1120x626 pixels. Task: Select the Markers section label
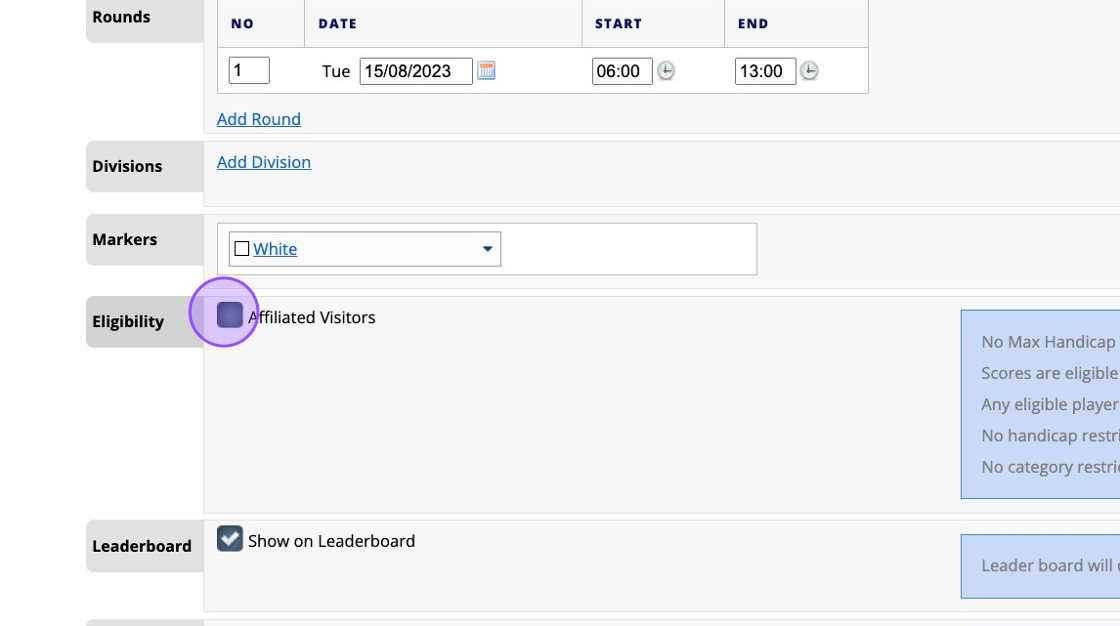[125, 240]
